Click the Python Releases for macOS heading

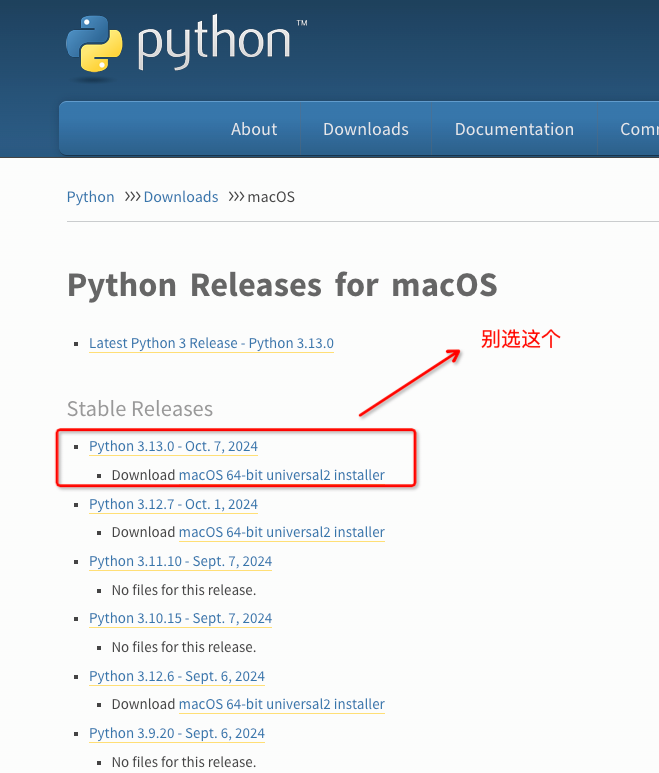click(x=282, y=285)
